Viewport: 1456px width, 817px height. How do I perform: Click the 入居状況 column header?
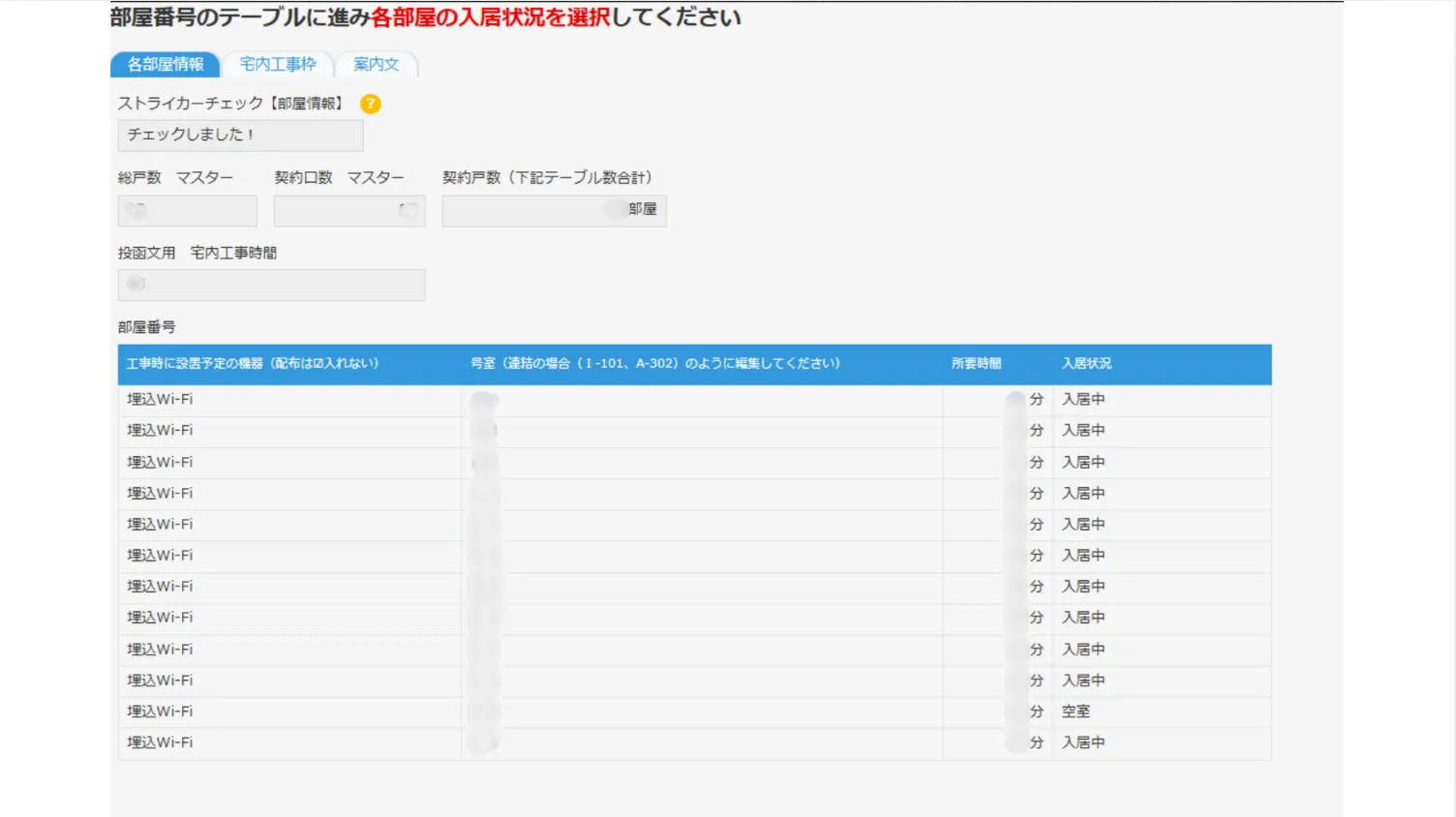(x=1086, y=364)
